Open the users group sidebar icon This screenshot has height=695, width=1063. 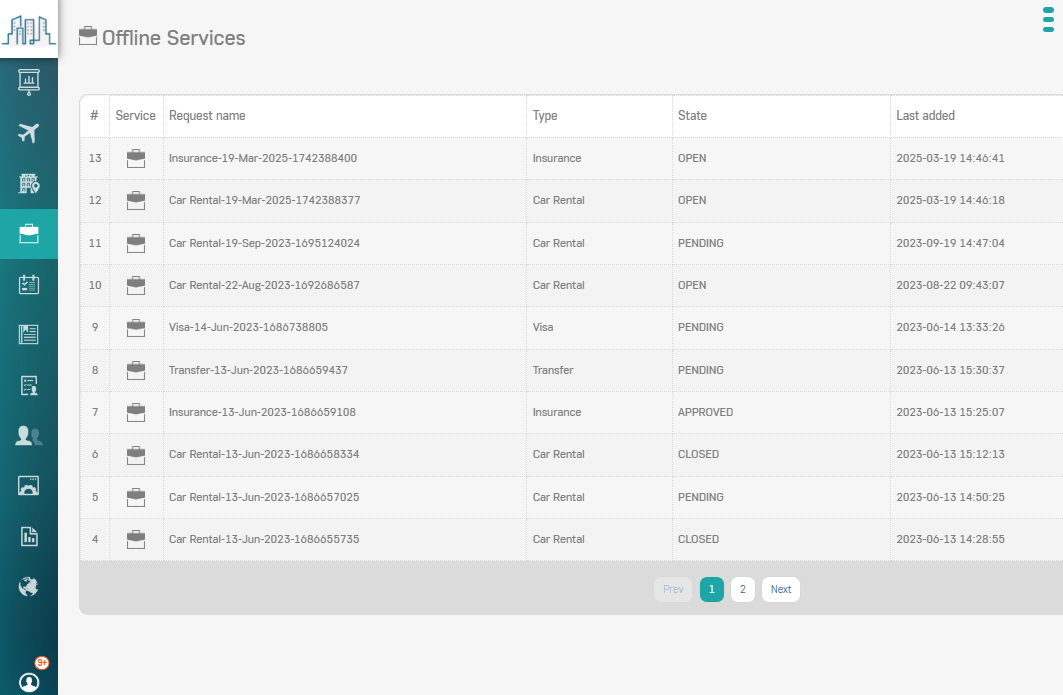[x=29, y=436]
